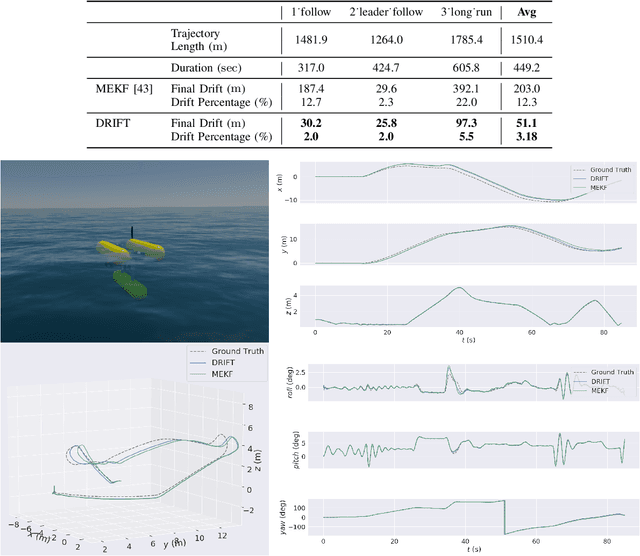The width and height of the screenshot is (640, 556).
Task: Click "Ground Truth" in roll plot legend
Action: (612, 372)
